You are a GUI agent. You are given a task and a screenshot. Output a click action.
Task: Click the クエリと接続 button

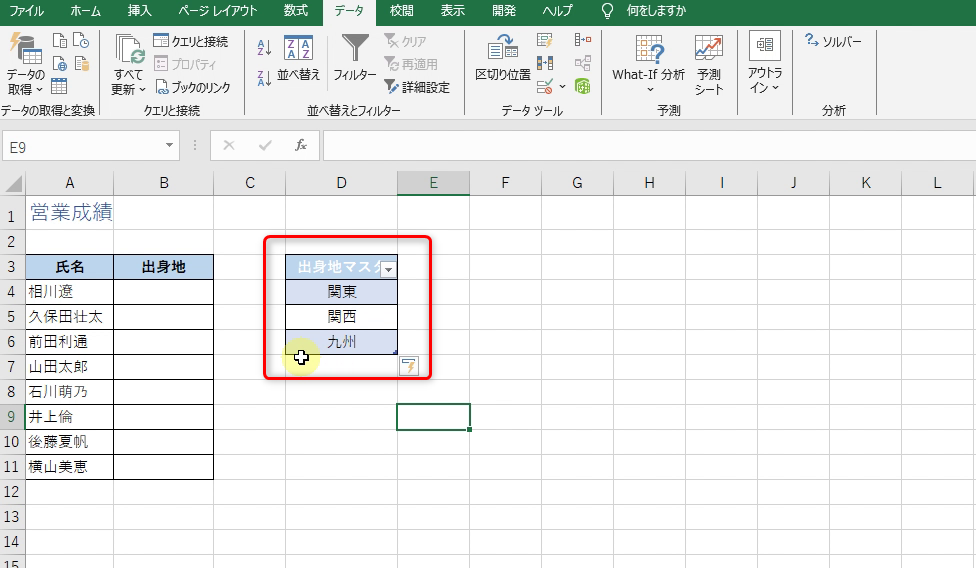(x=191, y=41)
